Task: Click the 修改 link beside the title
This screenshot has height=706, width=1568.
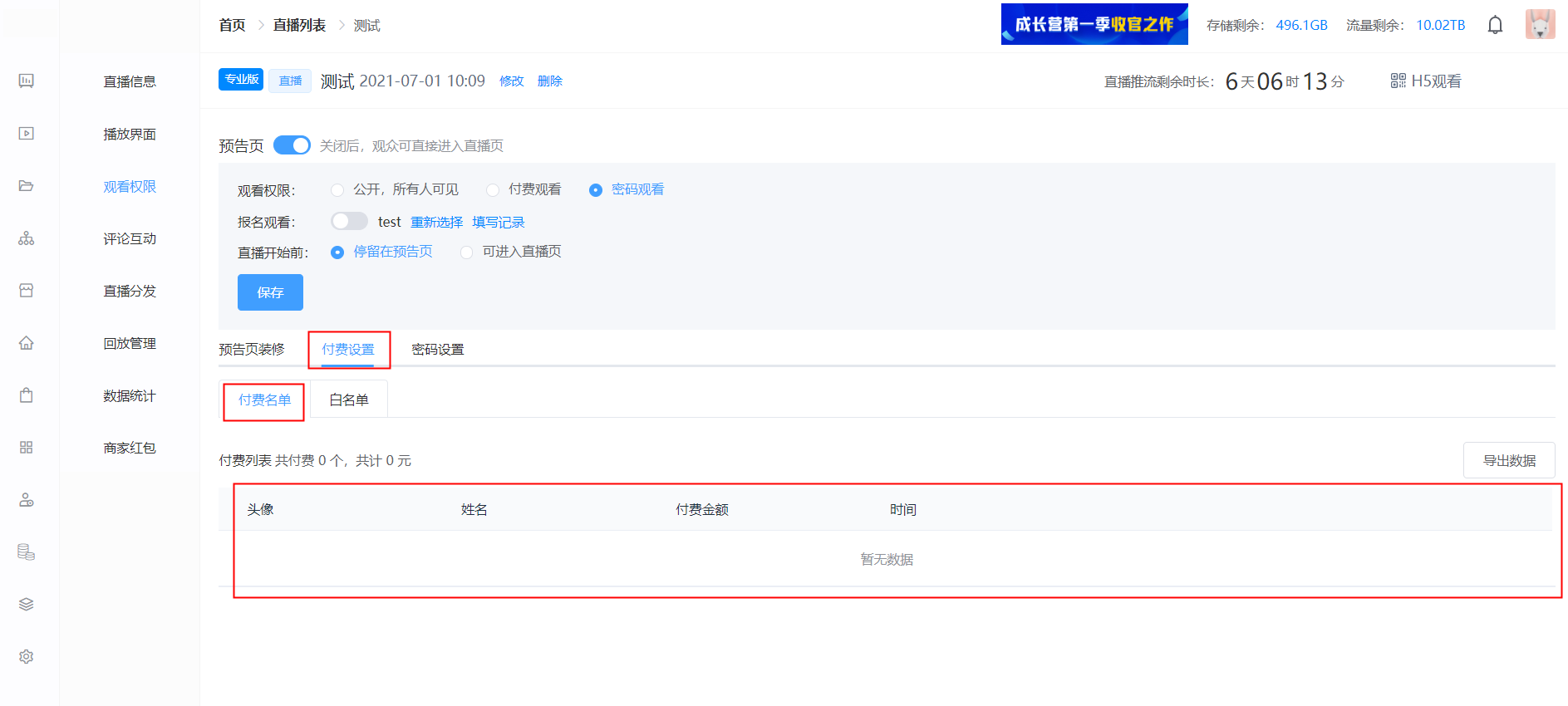Action: point(512,81)
